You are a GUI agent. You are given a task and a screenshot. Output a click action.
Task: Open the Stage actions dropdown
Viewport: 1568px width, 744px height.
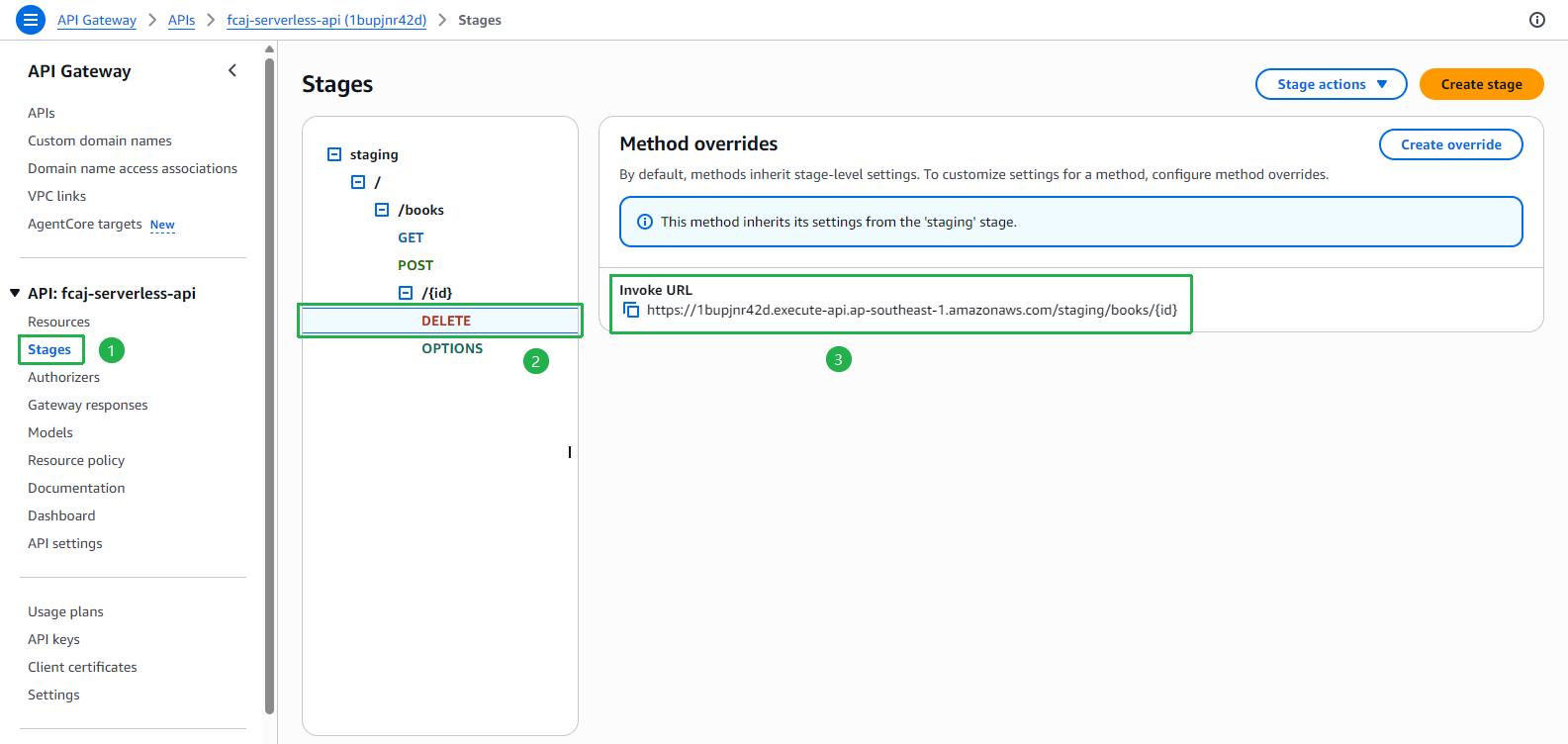1332,84
